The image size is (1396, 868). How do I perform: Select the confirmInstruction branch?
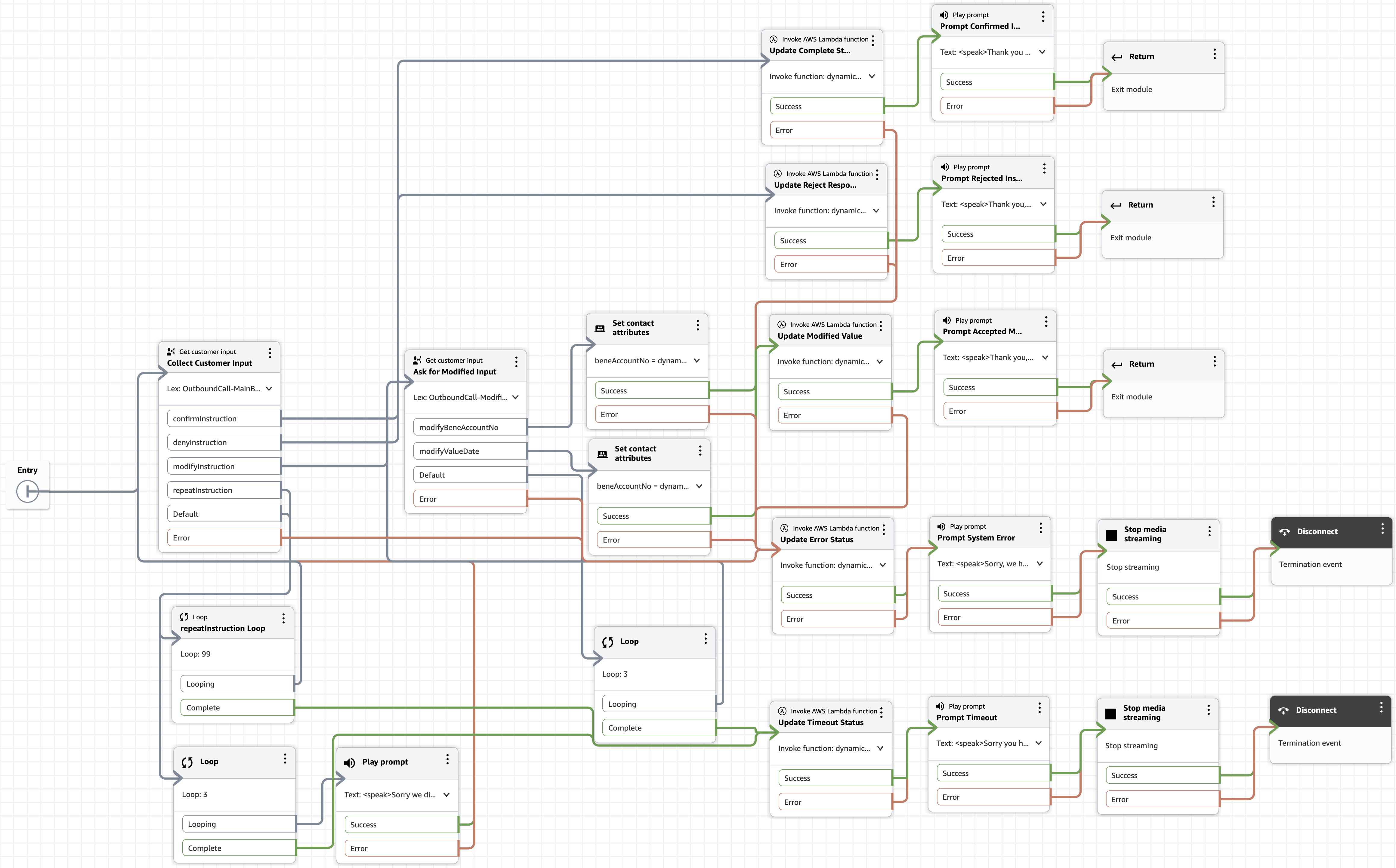tap(223, 418)
